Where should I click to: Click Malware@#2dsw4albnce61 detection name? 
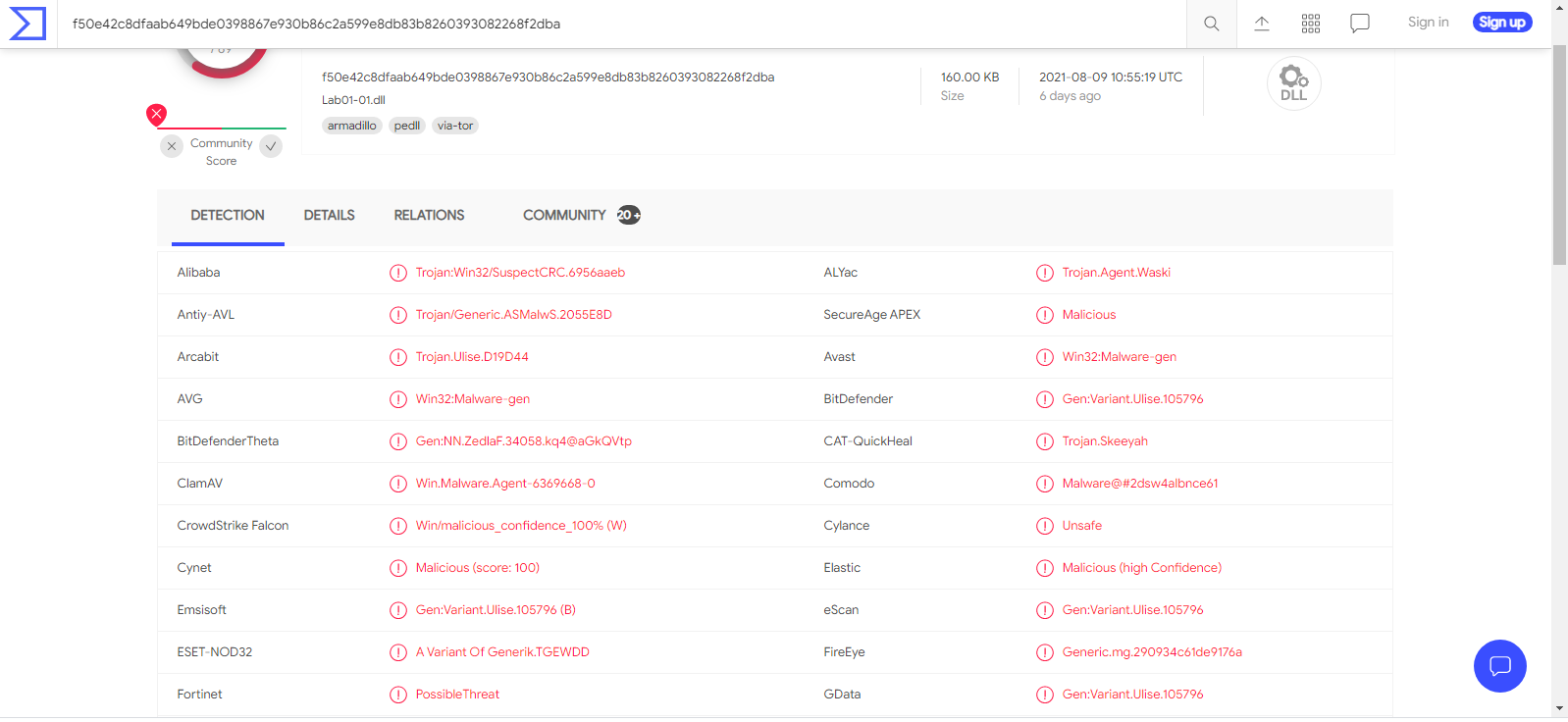pos(1140,484)
